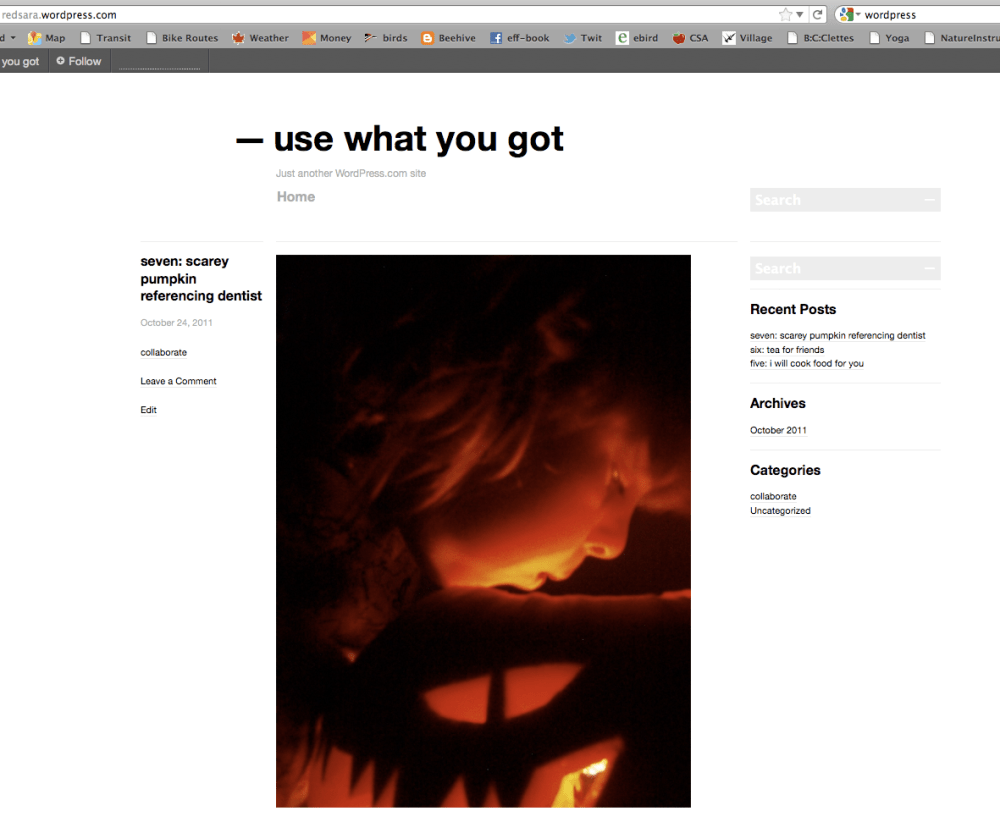The height and width of the screenshot is (822, 1000).
Task: Edit the scarey pumpkin post
Action: [x=148, y=410]
